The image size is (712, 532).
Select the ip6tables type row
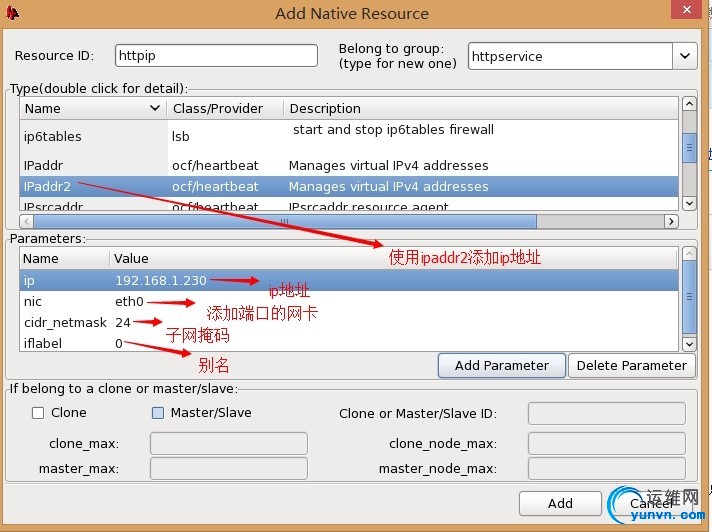(x=349, y=137)
